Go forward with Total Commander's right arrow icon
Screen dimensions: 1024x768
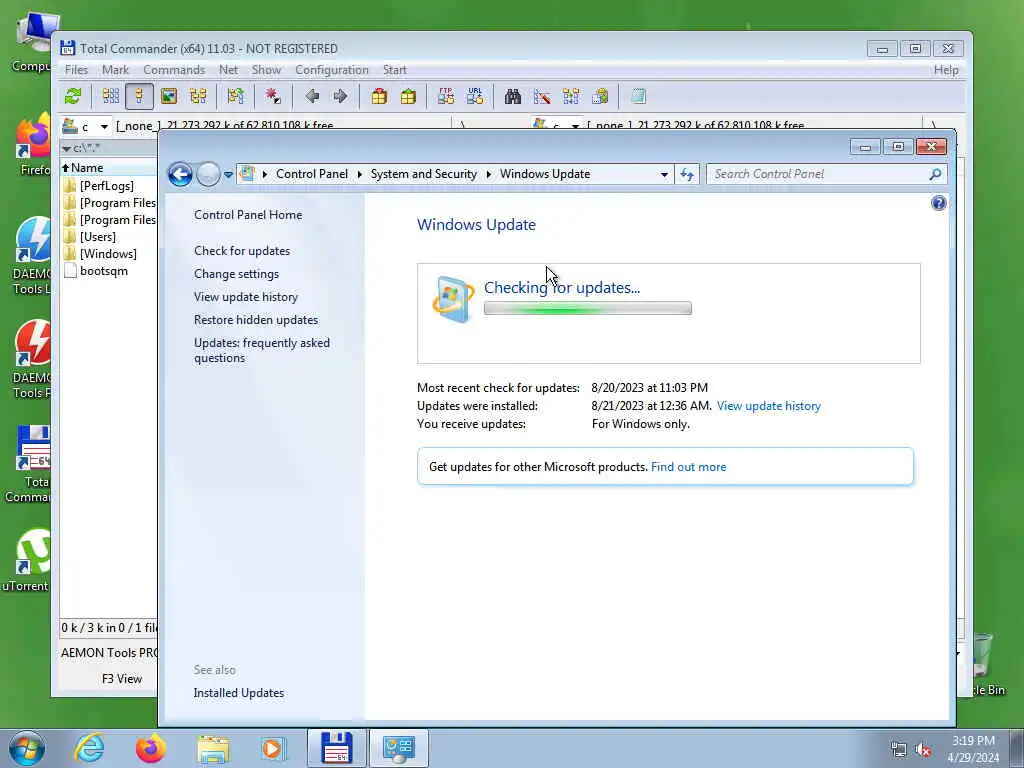tap(340, 97)
